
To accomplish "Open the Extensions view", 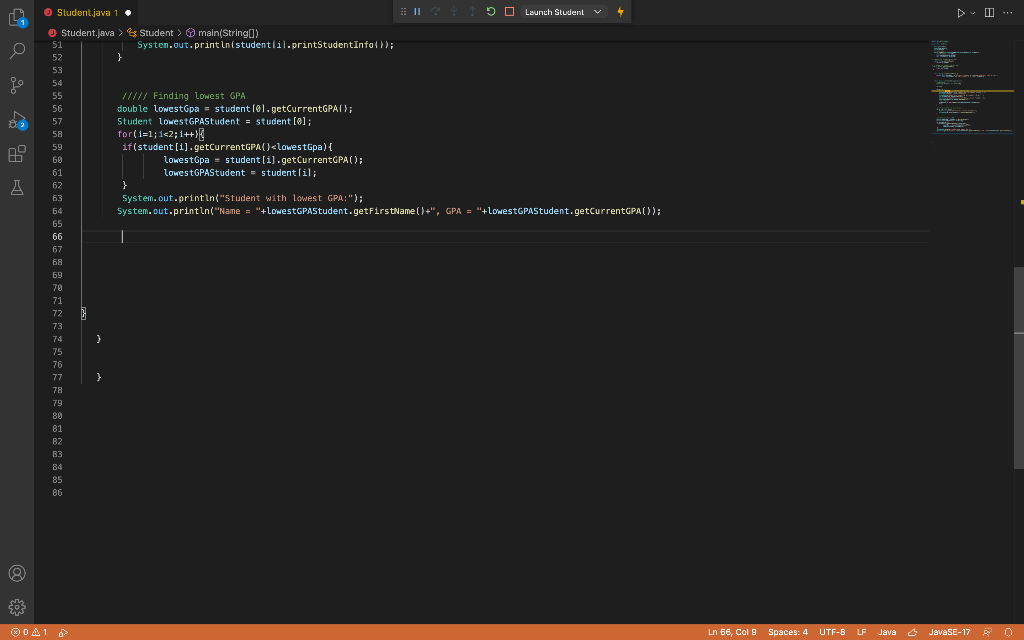I will click(16, 154).
